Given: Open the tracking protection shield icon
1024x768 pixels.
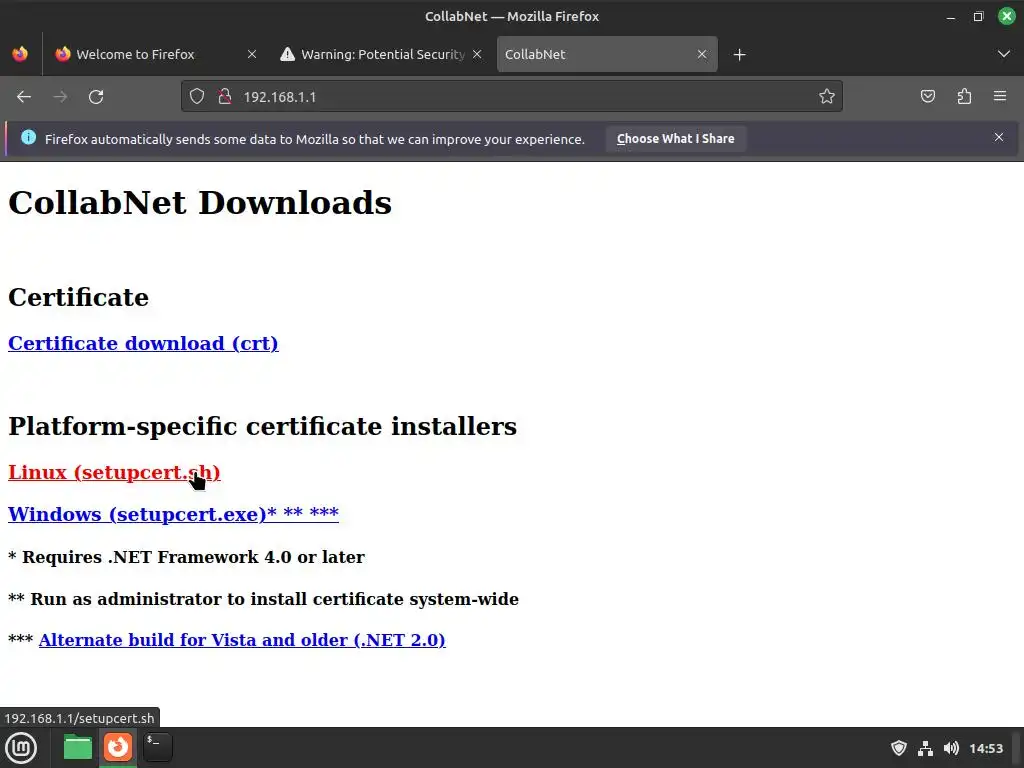Looking at the screenshot, I should click(197, 97).
